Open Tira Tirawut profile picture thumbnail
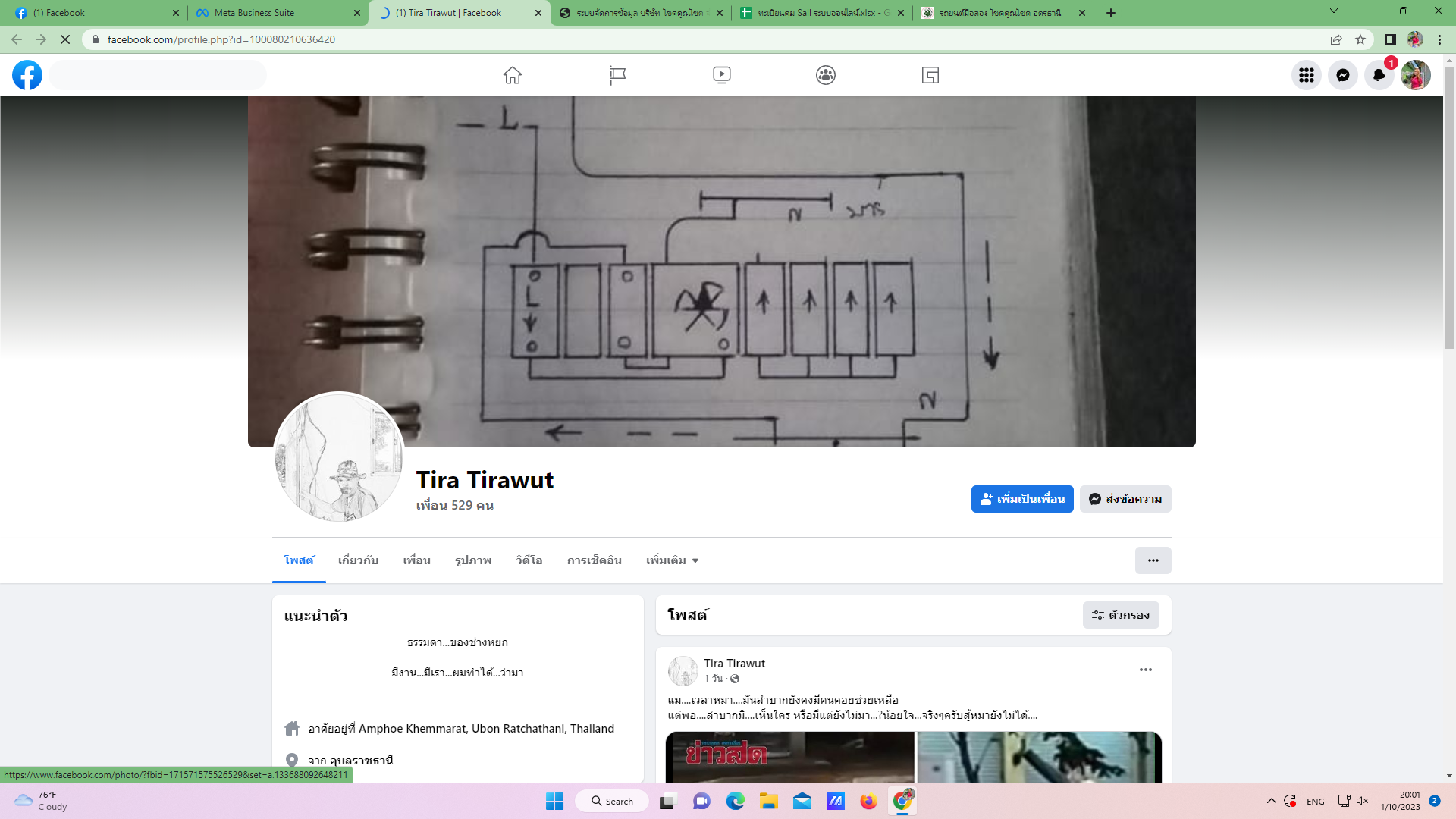This screenshot has height=819, width=1456. coord(339,457)
